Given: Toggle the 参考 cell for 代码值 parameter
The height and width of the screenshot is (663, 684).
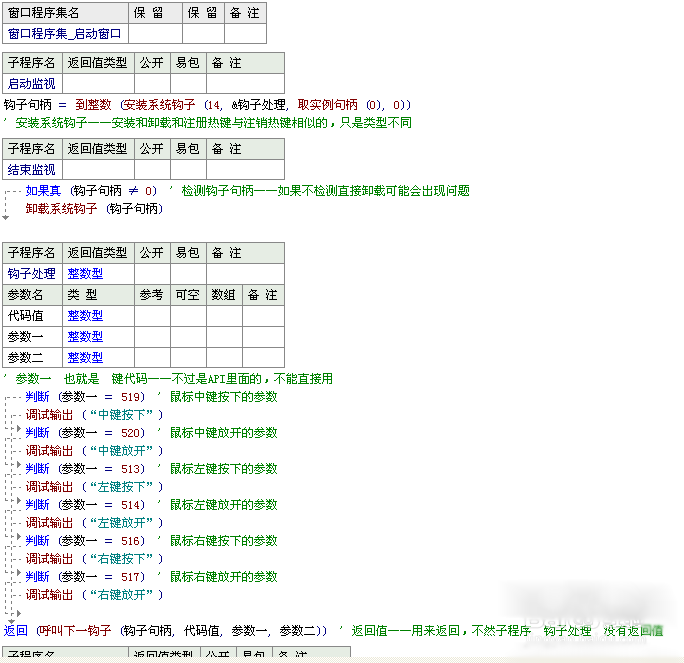Looking at the screenshot, I should [x=152, y=316].
